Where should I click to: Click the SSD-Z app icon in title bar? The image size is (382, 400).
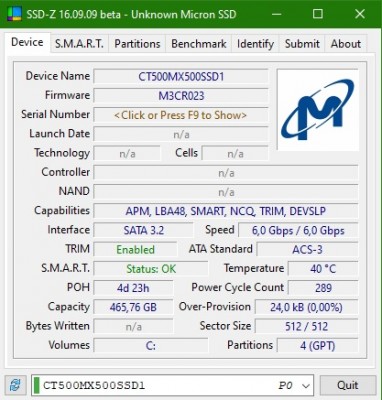pos(14,14)
